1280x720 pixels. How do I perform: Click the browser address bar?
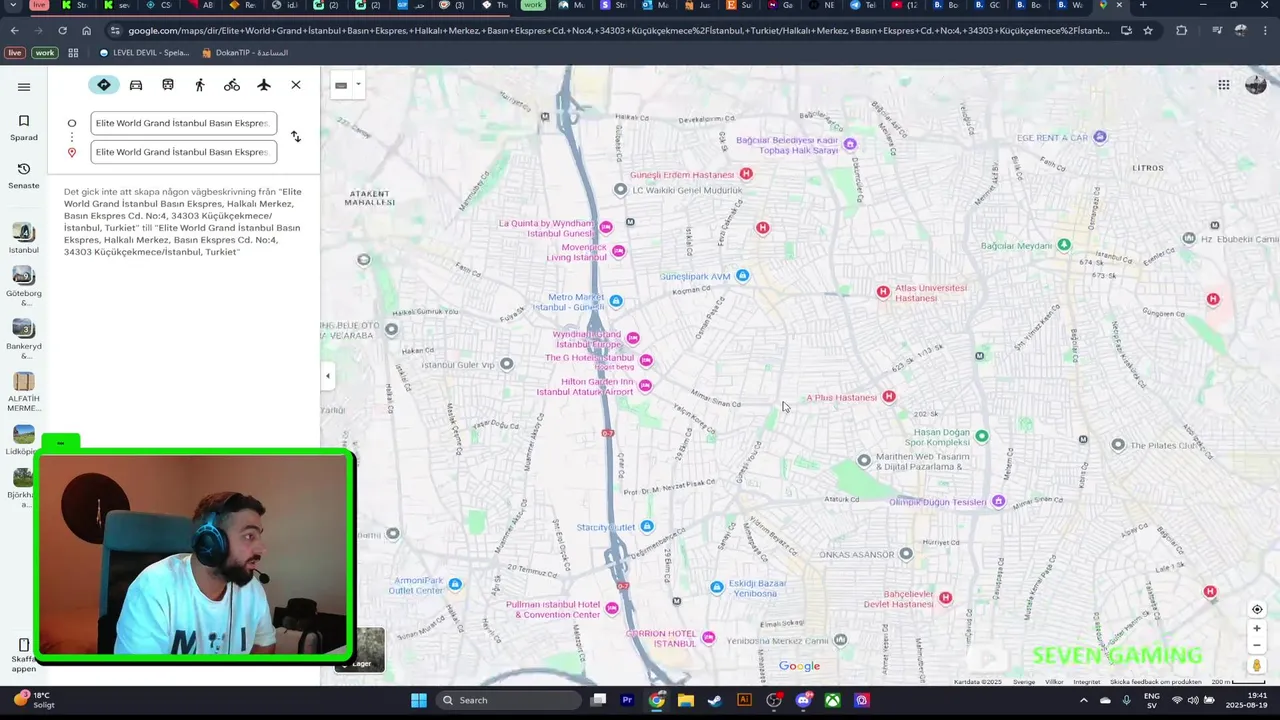pyautogui.click(x=618, y=31)
